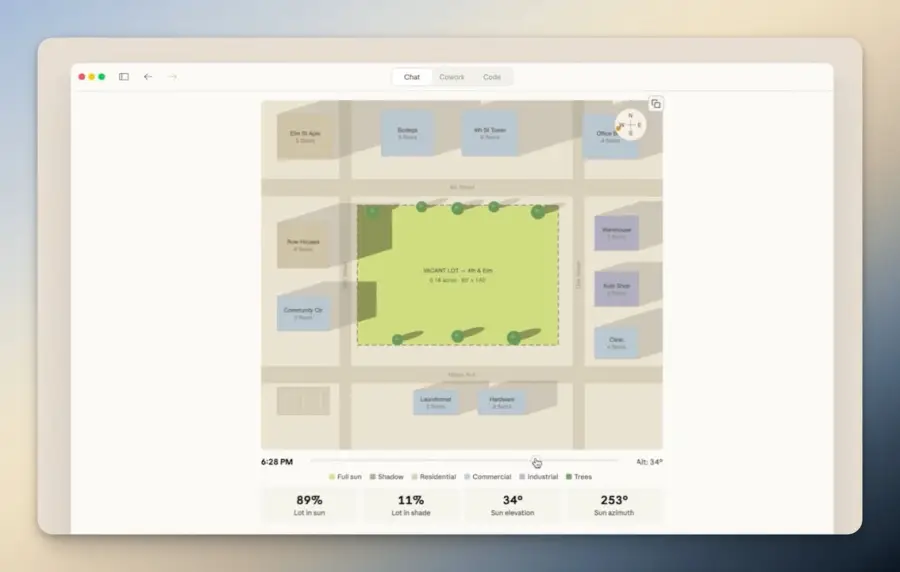
Task: Click the 89% Lot in sun card
Action: pyautogui.click(x=309, y=505)
